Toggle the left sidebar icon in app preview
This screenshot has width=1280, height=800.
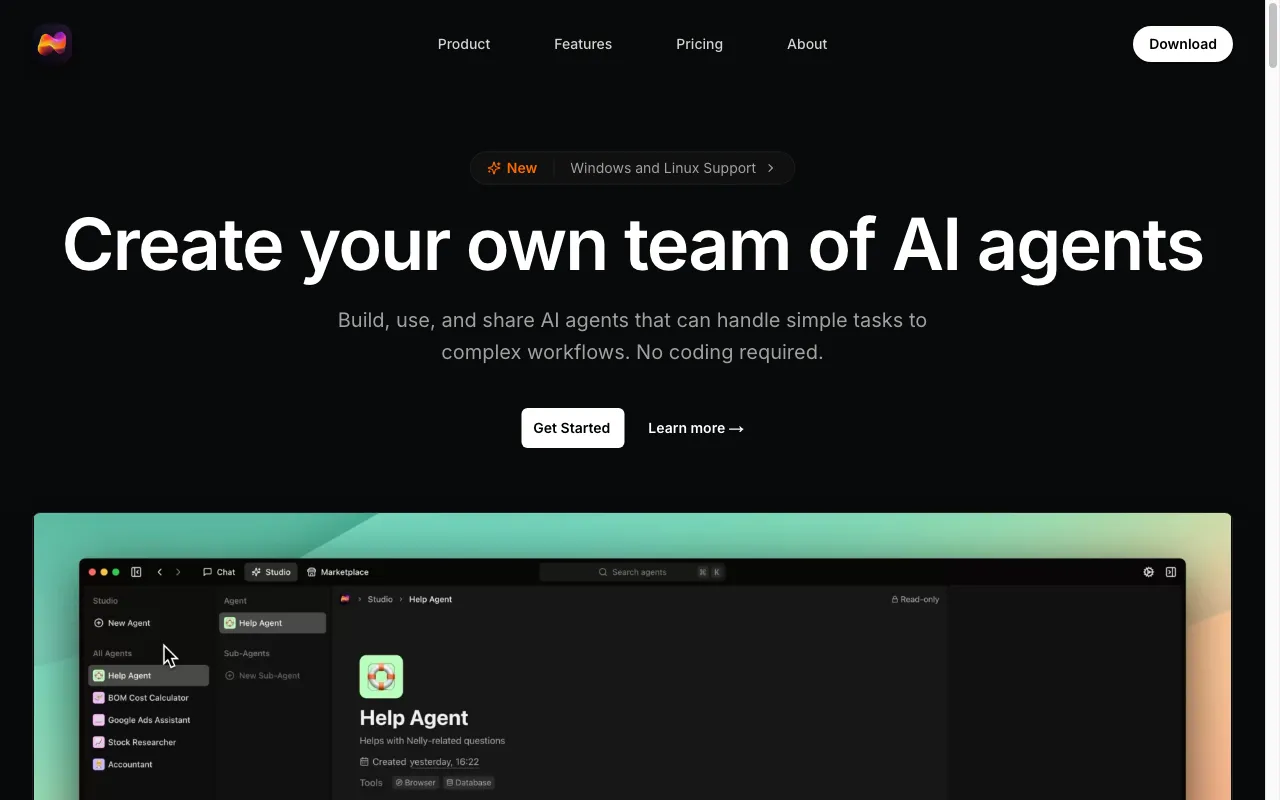click(x=136, y=572)
